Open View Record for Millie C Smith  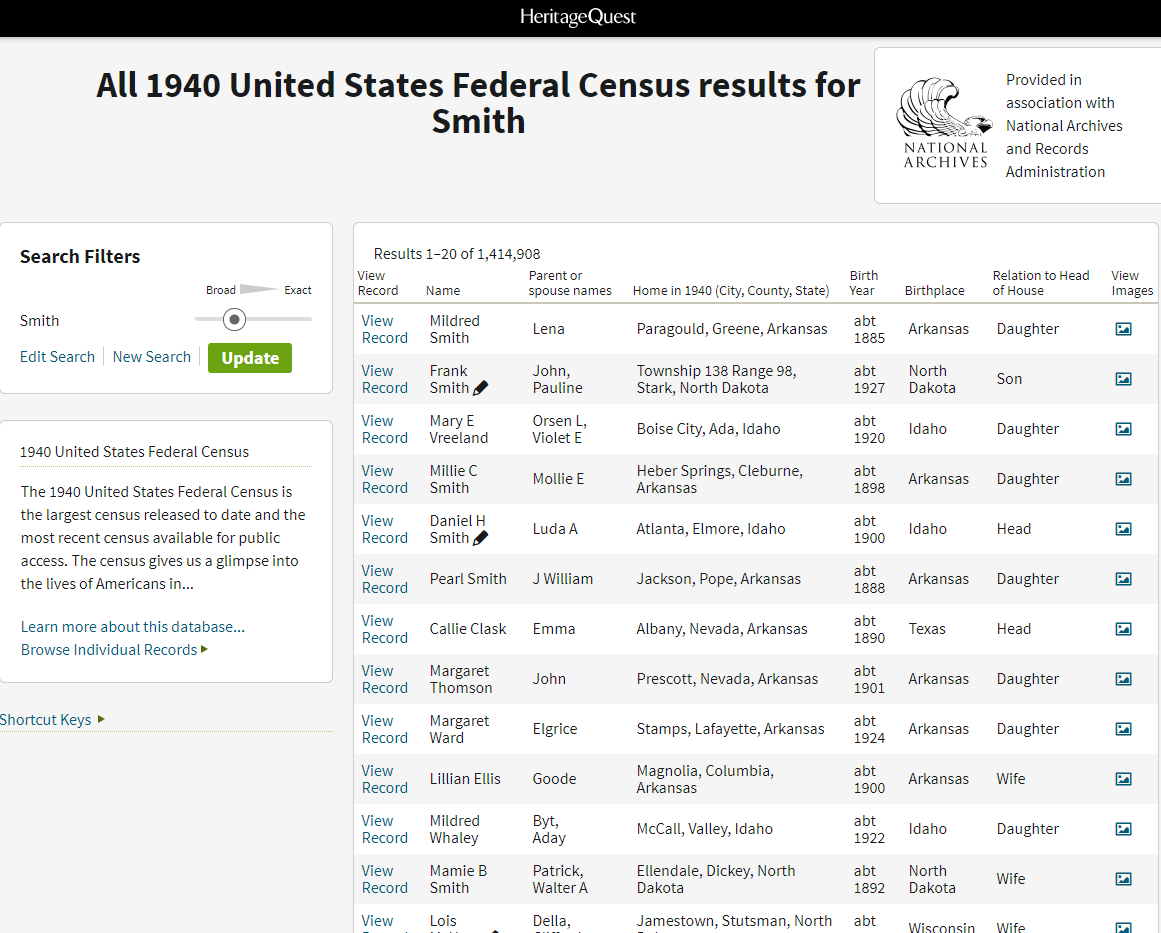point(384,479)
